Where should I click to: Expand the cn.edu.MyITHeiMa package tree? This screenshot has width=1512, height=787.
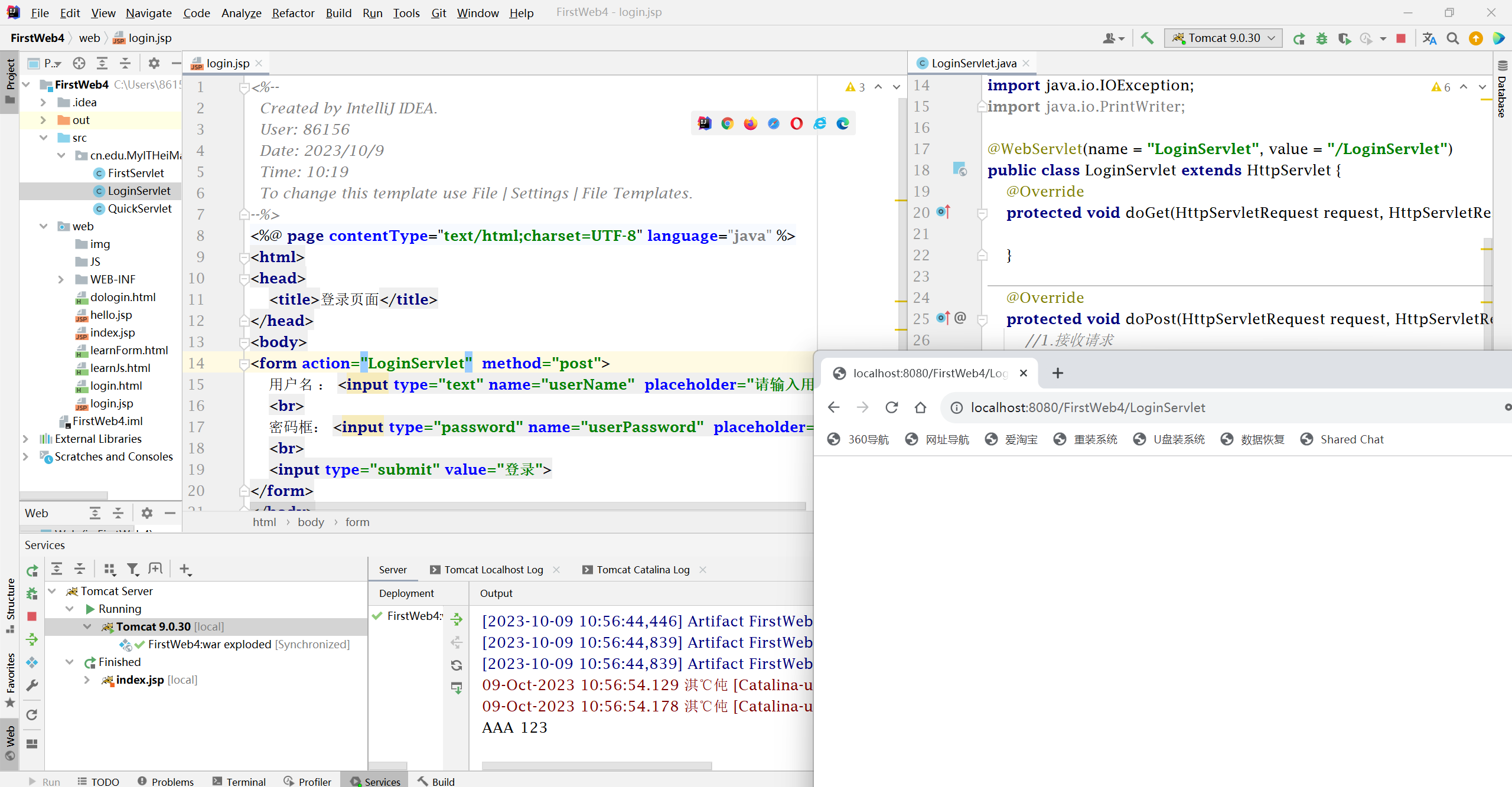tap(62, 155)
